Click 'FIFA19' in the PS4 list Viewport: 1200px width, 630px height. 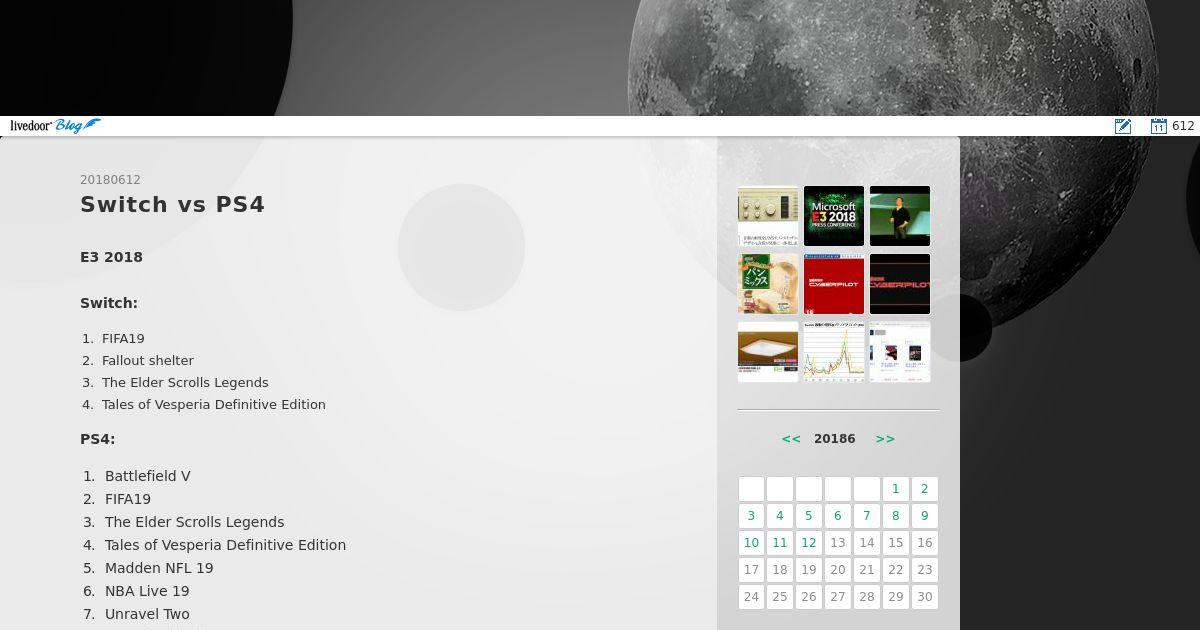pyautogui.click(x=128, y=499)
